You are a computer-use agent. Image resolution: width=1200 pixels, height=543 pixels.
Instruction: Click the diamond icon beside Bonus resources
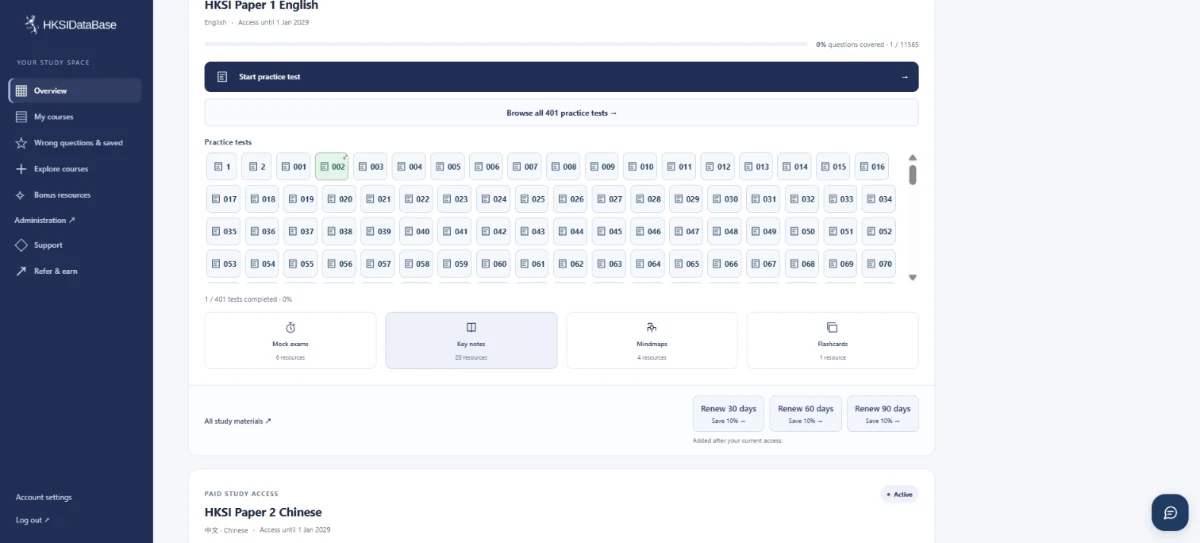click(x=21, y=195)
